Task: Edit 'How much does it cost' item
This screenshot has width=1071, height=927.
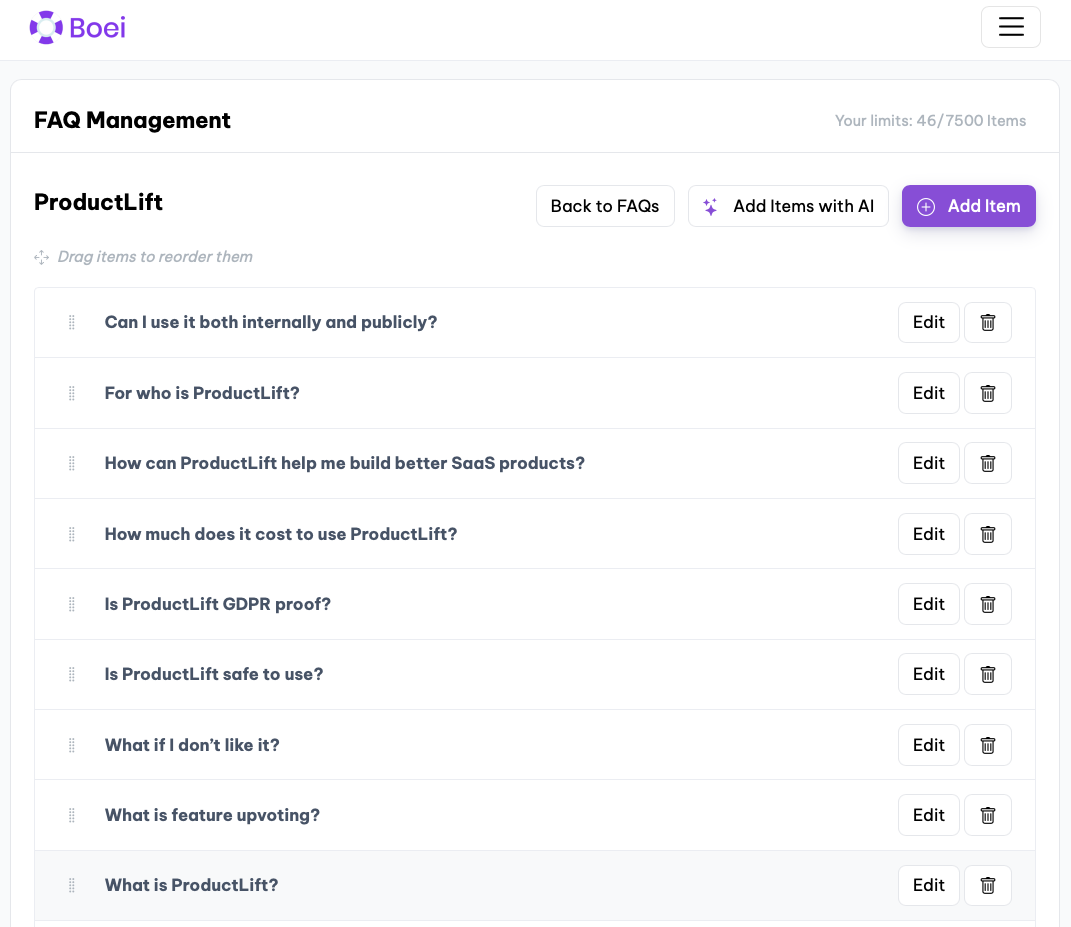Action: tap(928, 534)
